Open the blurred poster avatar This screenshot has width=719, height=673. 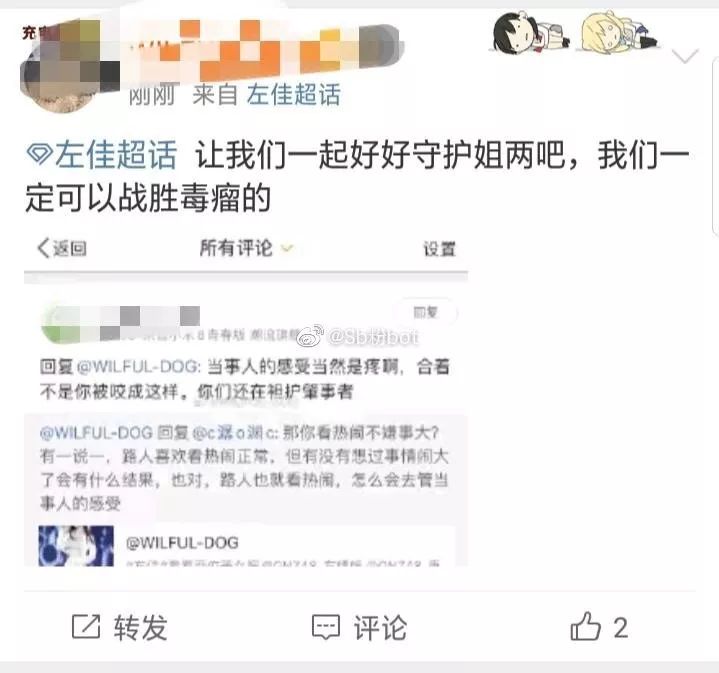click(69, 66)
